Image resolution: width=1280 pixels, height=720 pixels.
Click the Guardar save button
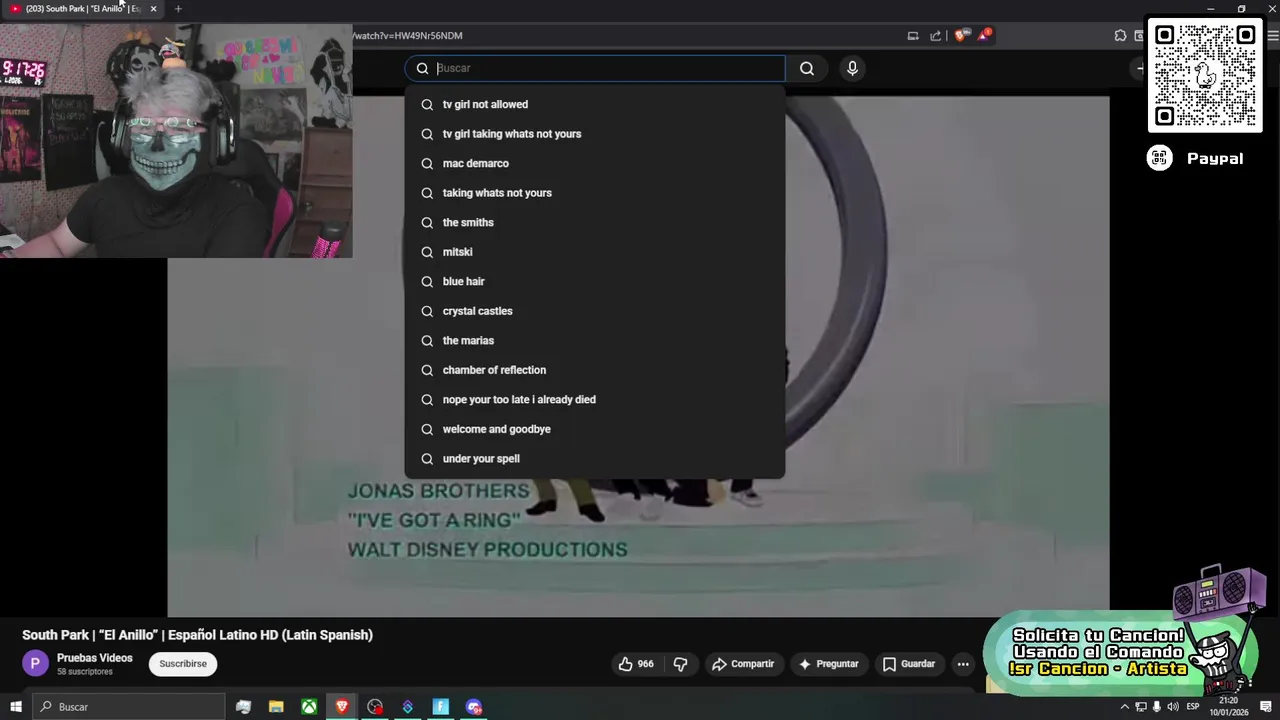pyautogui.click(x=909, y=664)
